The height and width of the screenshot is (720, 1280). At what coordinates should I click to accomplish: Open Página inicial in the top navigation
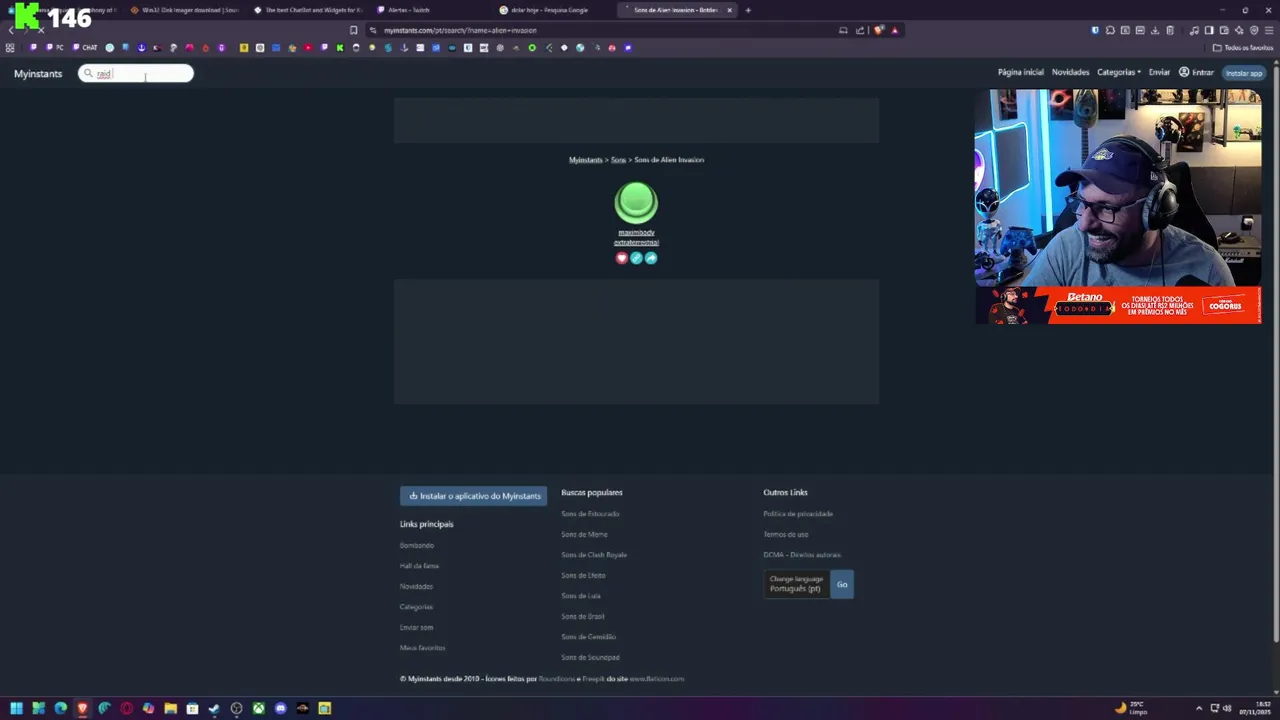[x=1020, y=72]
